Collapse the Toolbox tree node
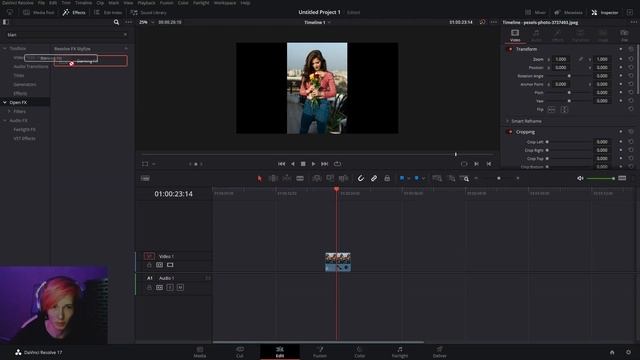Screen dimensions: 640x360 click(x=5, y=49)
